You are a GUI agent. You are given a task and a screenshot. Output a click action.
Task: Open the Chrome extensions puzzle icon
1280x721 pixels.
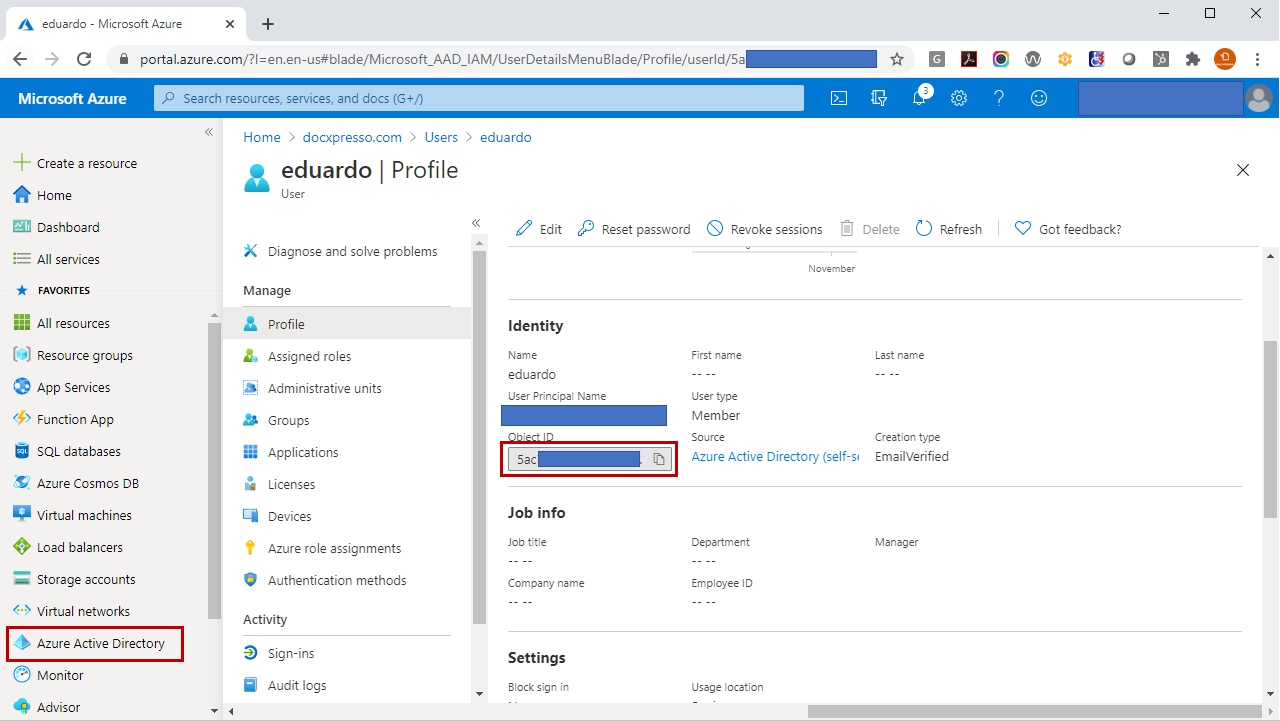1192,59
